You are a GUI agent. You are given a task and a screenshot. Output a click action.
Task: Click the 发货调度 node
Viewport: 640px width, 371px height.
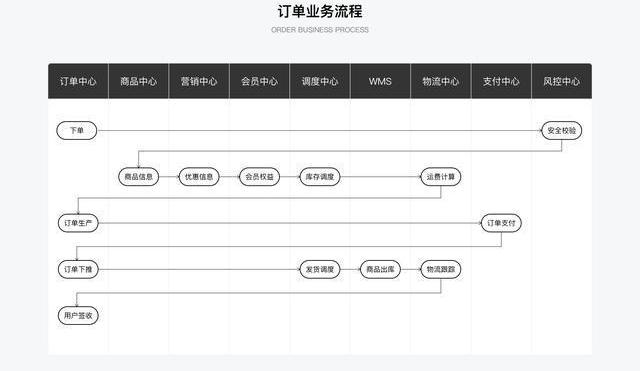click(x=320, y=269)
